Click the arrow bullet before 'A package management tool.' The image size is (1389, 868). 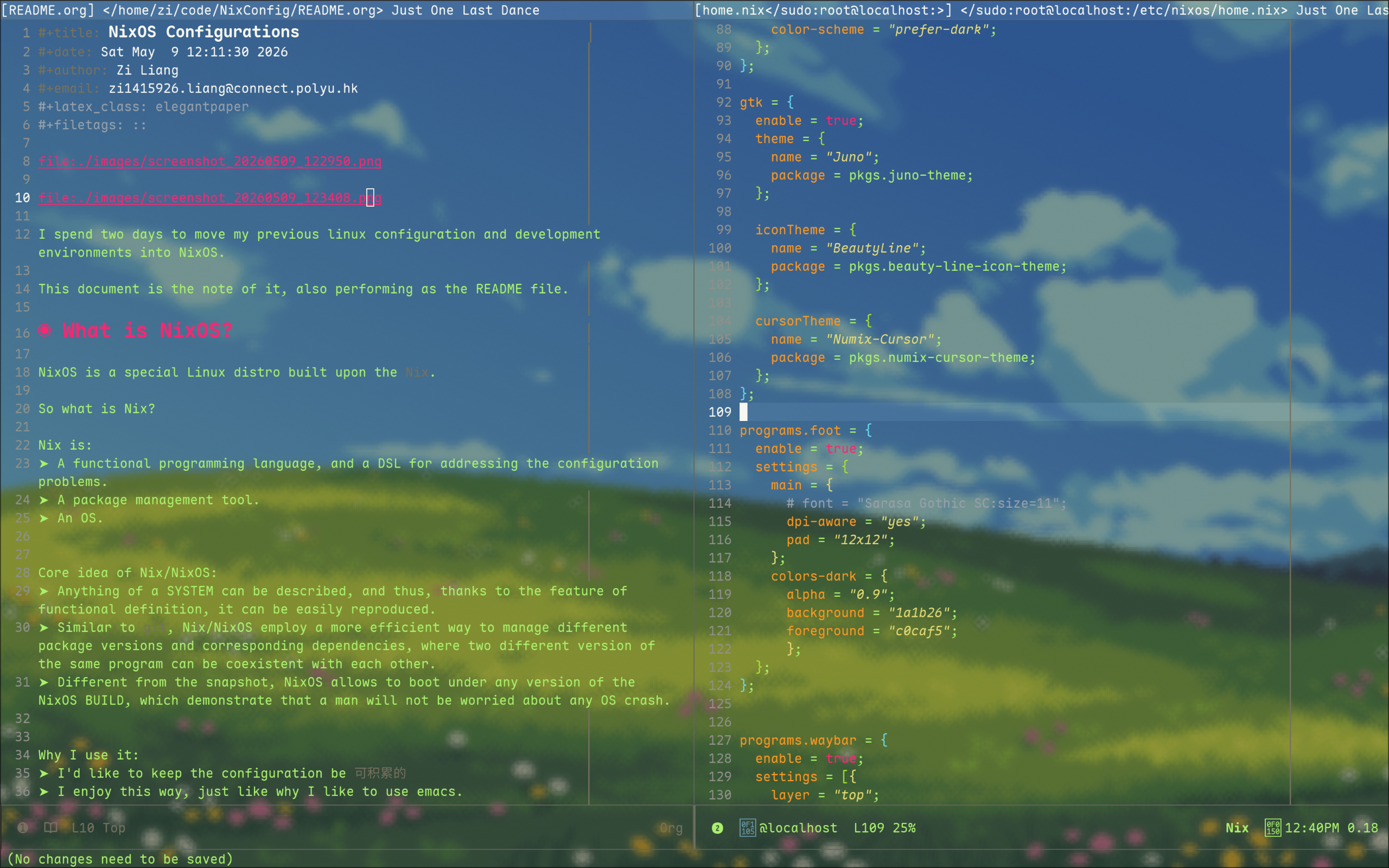pos(44,500)
